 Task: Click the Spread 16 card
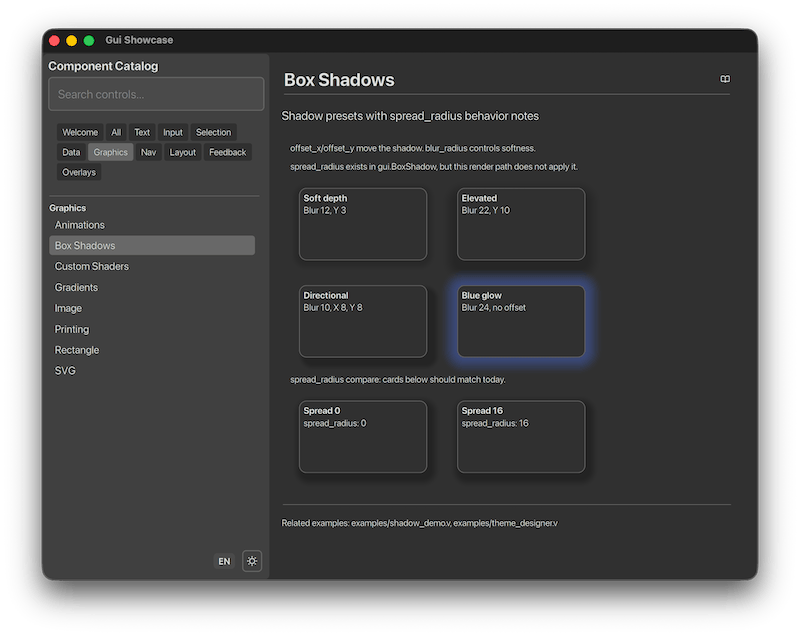pyautogui.click(x=521, y=437)
